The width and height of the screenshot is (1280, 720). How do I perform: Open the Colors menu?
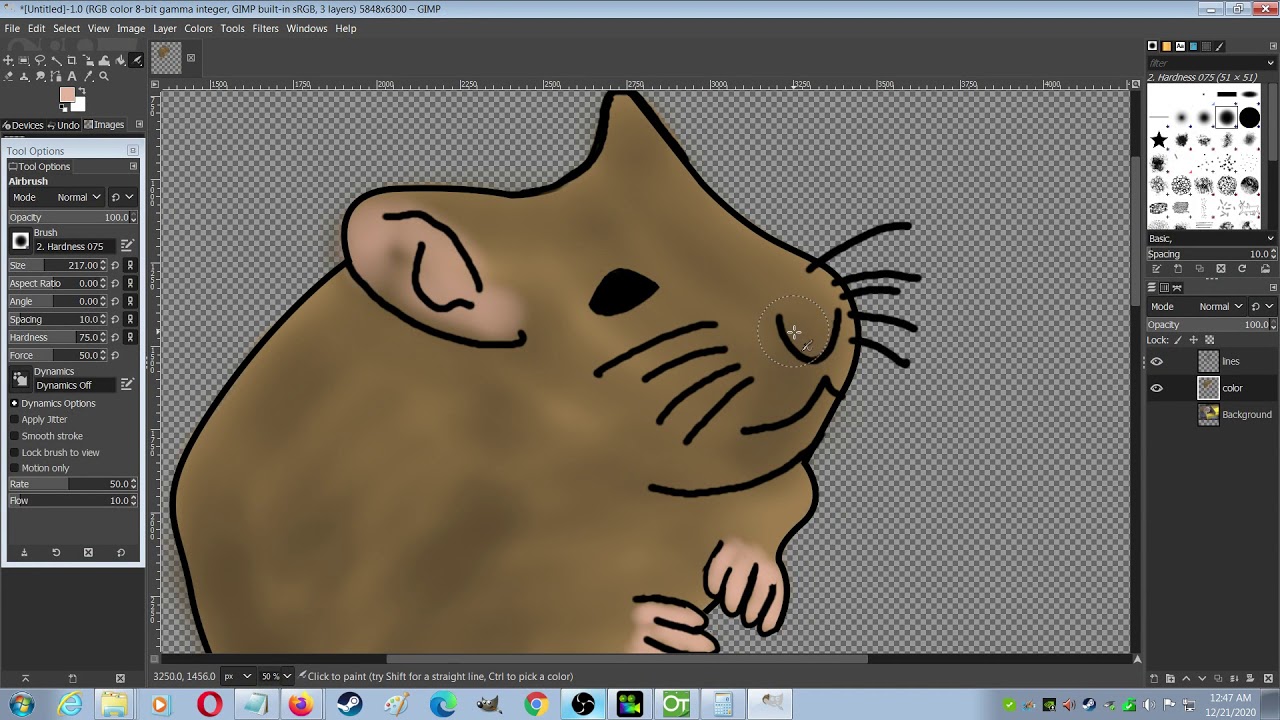click(x=198, y=28)
